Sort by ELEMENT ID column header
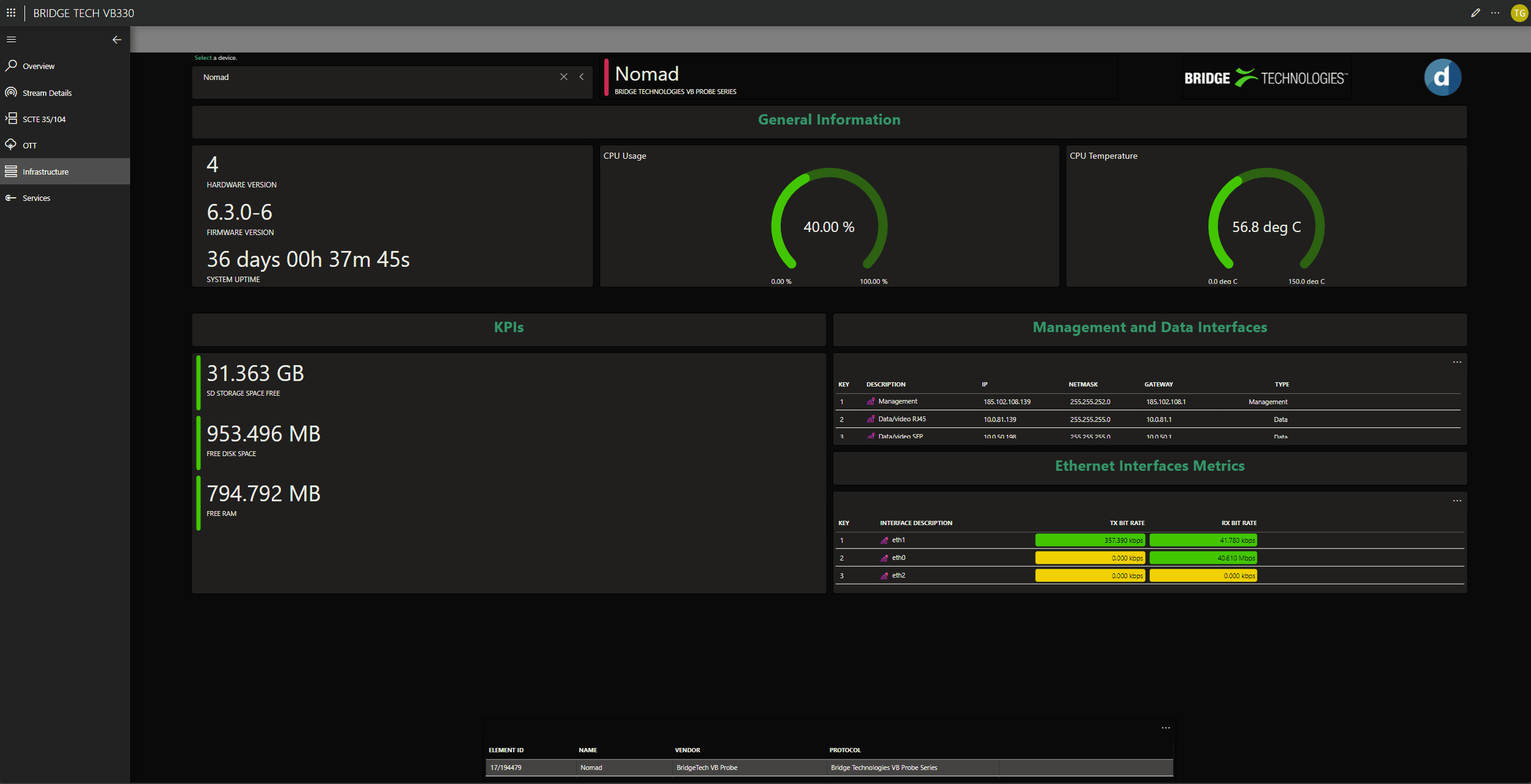The width and height of the screenshot is (1531, 784). [x=506, y=750]
